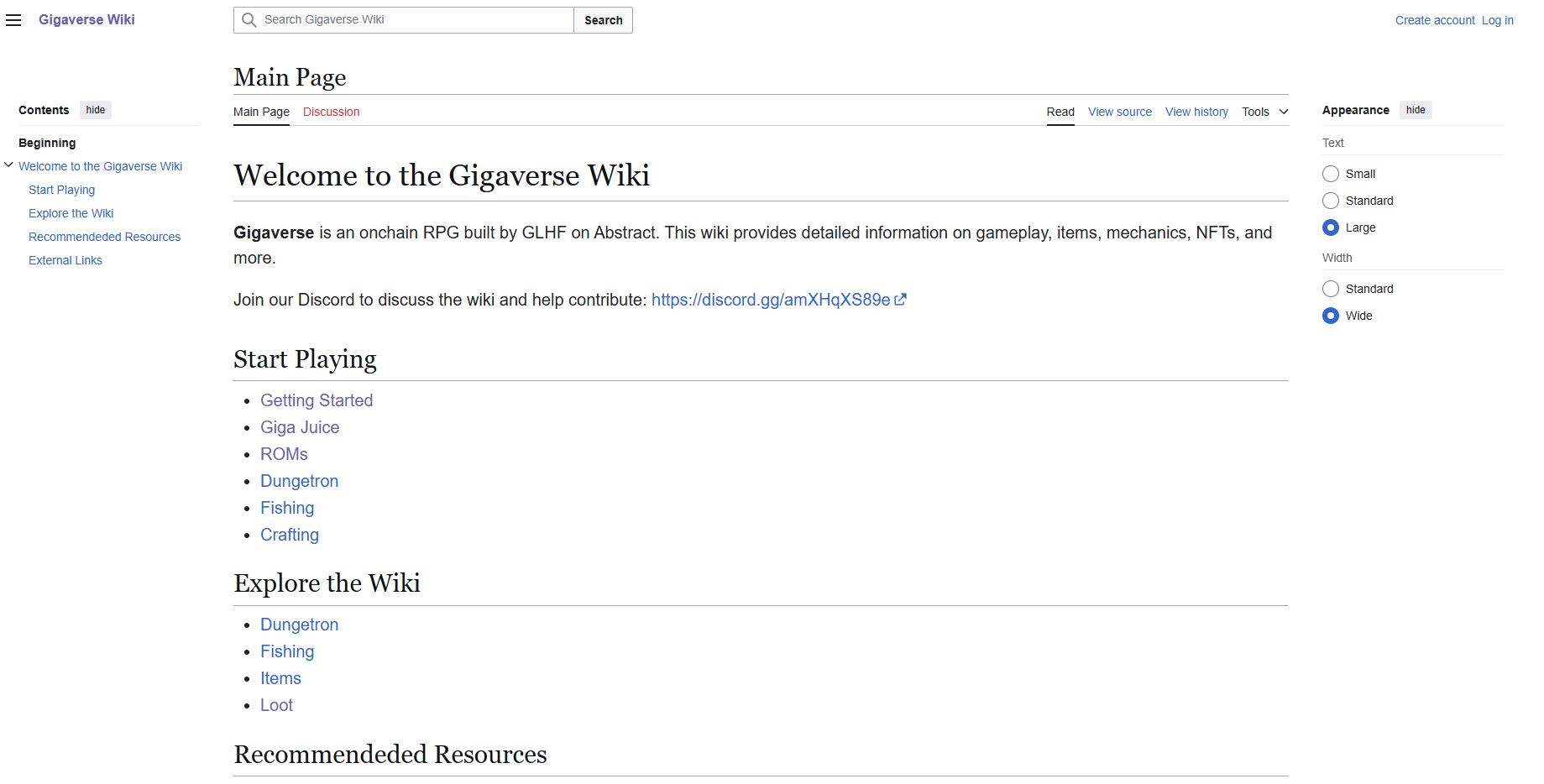Image resolution: width=1544 pixels, height=784 pixels.
Task: Jump to Recommendeded Resources in Contents
Action: click(x=104, y=237)
